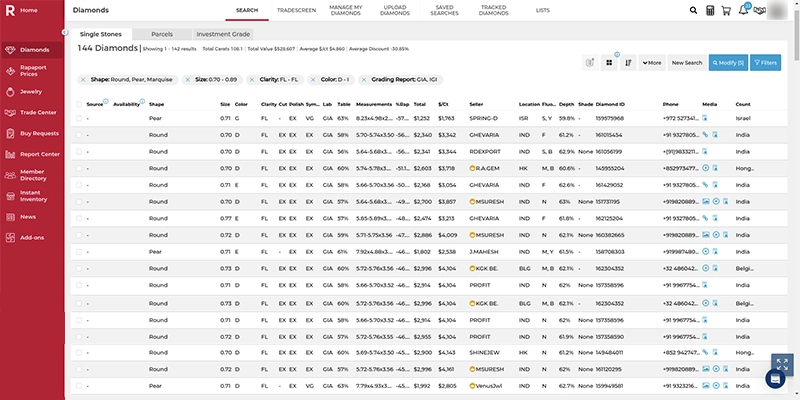Open the chat support bubble
Screen dimensions: 800x400
point(775,379)
